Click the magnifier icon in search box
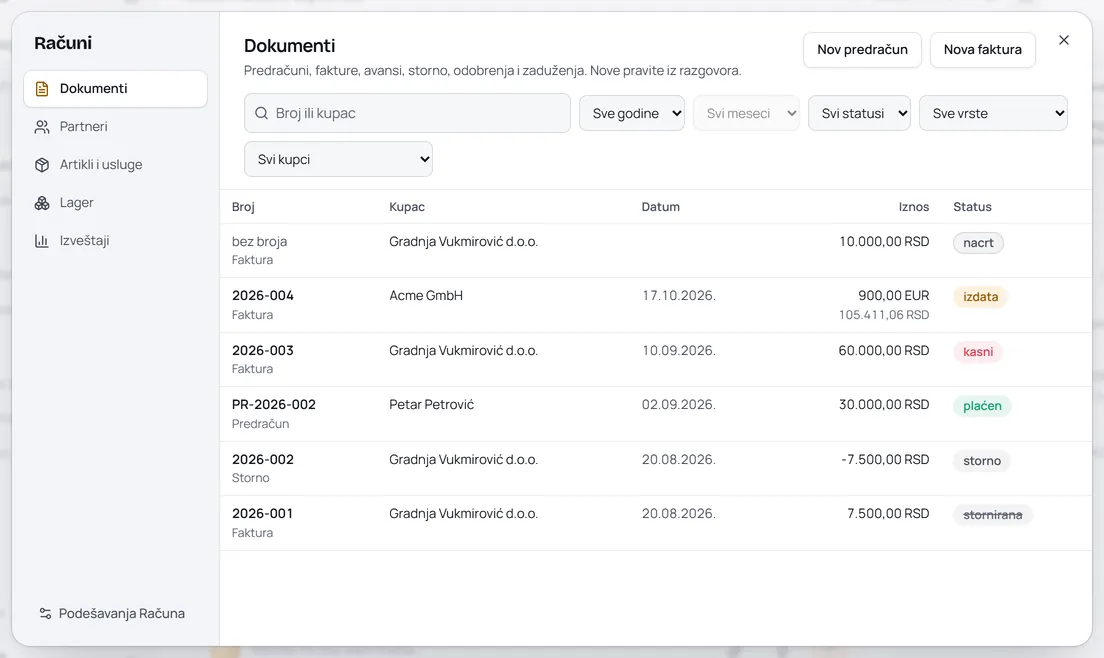This screenshot has height=658, width=1104. pos(261,113)
